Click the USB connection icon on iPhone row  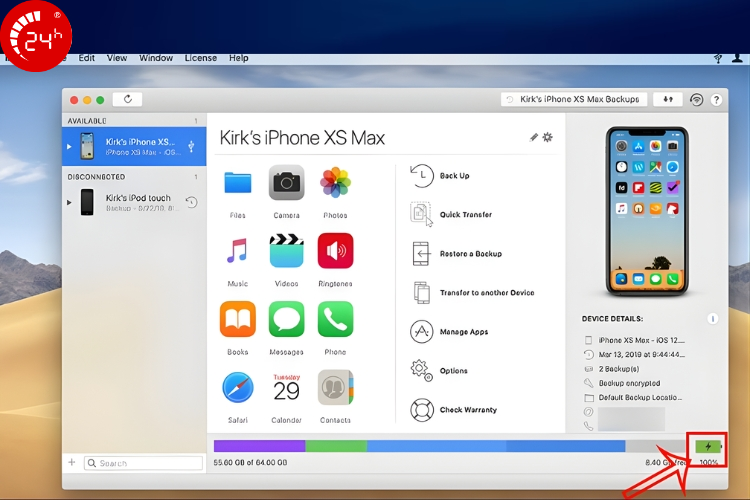pos(191,146)
